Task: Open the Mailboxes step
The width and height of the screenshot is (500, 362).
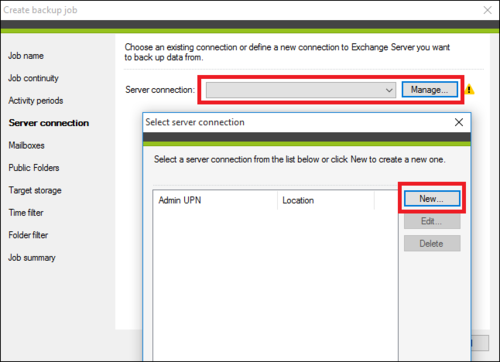Action: [x=26, y=145]
